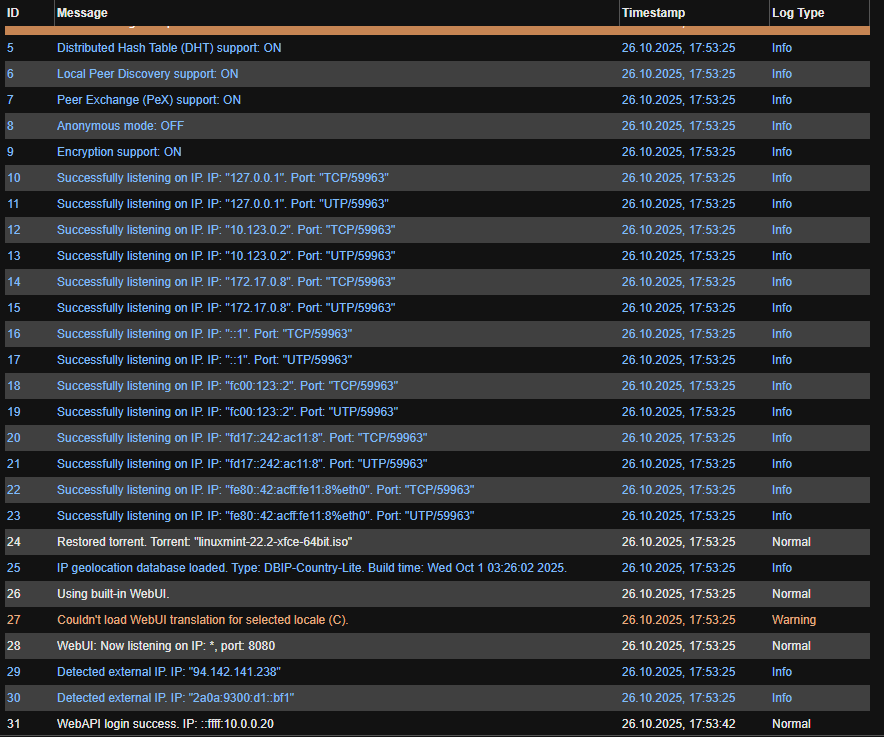This screenshot has height=737, width=884.
Task: Click the ID cell 16
Action: coord(14,333)
